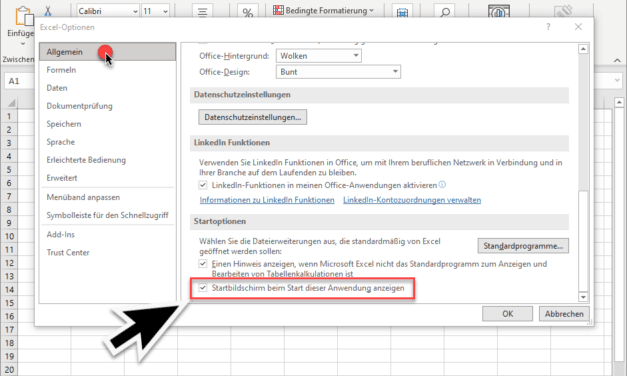Click dialog scrollbar down arrow
Screen dimensions: 627x376
pyautogui.click(x=583, y=297)
